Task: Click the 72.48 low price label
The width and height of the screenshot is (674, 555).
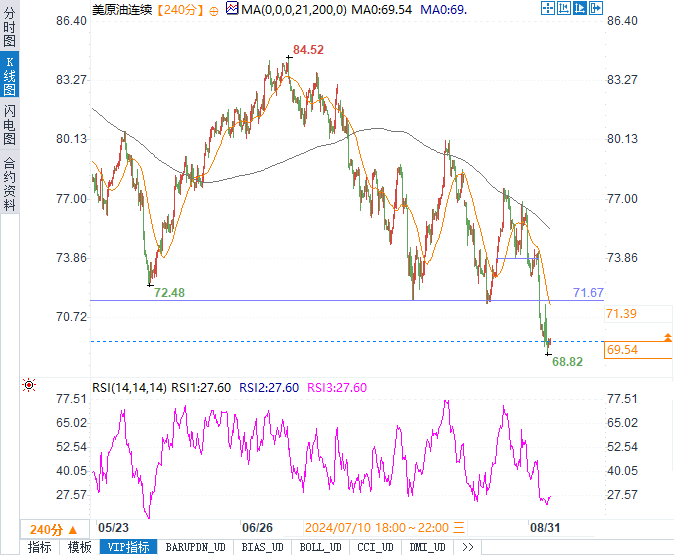Action: (x=169, y=293)
